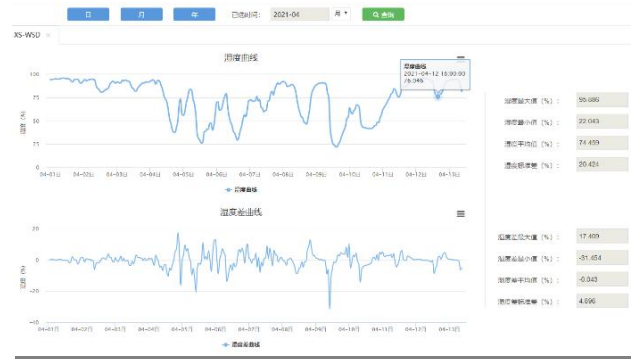Click the highlighted data point on humidity curve

click(438, 97)
